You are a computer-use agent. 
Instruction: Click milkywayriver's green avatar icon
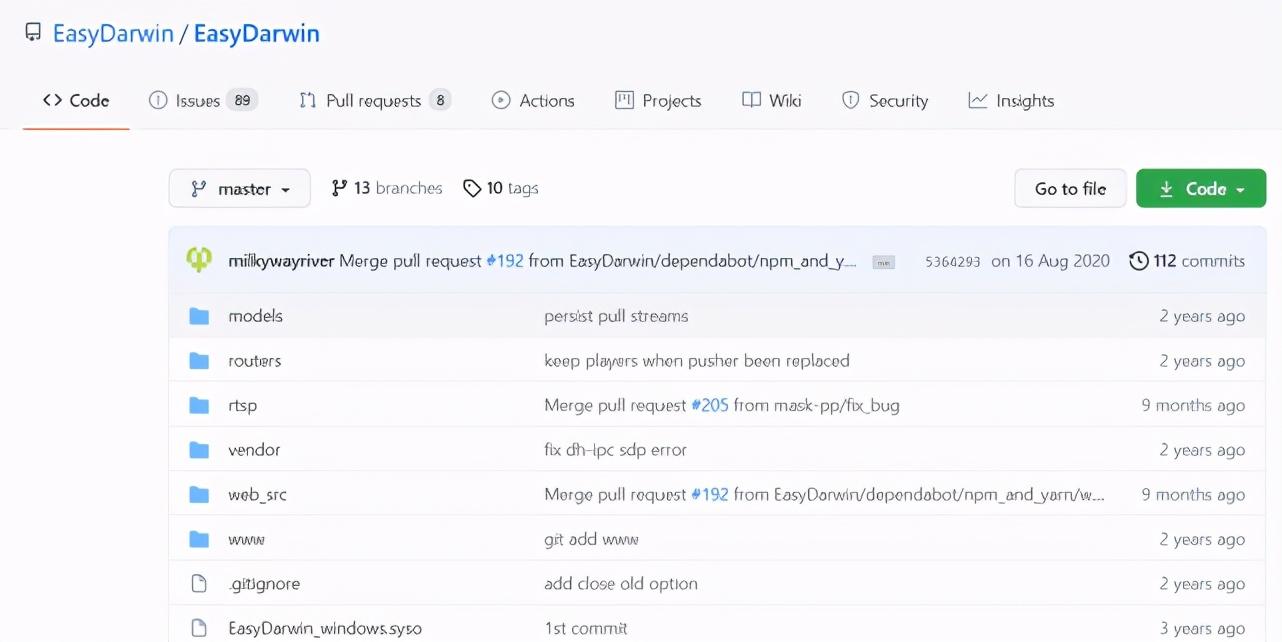click(x=199, y=260)
